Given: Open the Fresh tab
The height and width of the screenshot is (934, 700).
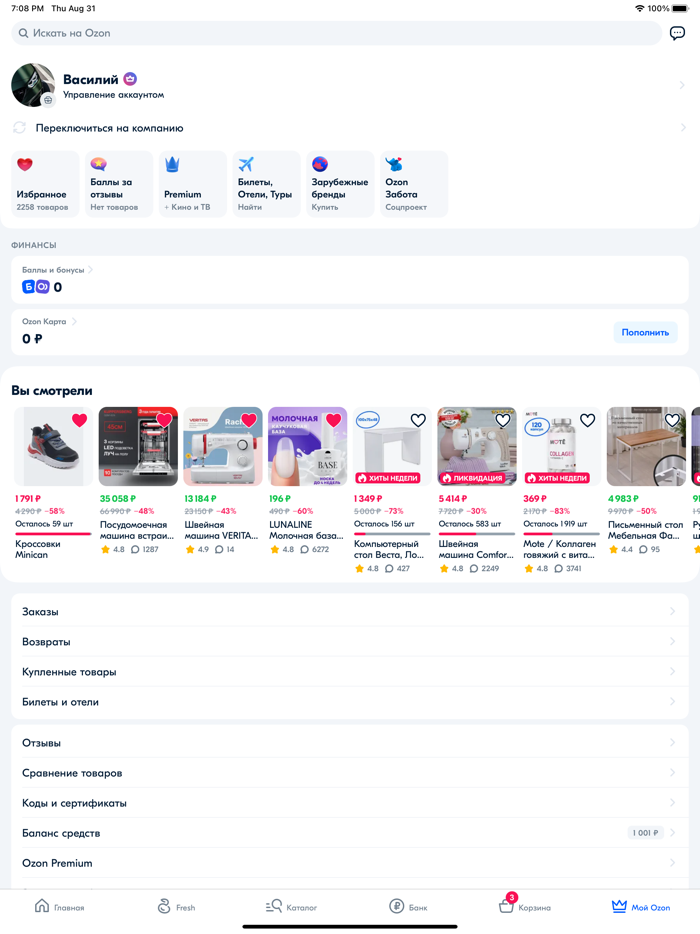Looking at the screenshot, I should tap(176, 907).
